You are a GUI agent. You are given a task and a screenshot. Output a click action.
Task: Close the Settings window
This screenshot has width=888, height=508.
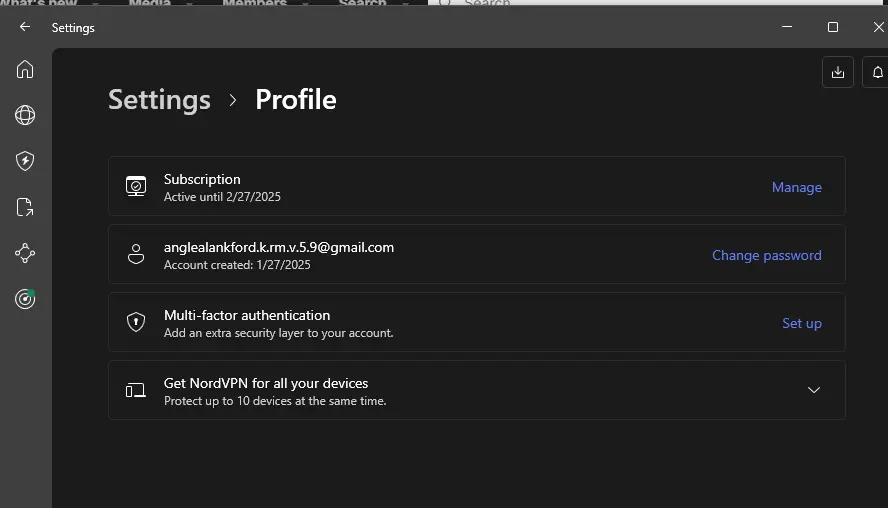(x=878, y=27)
